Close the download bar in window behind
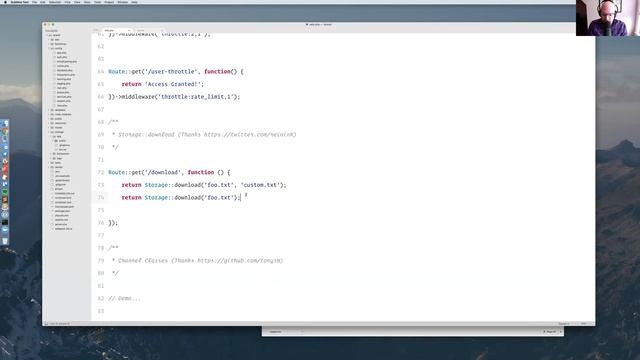The image size is (640, 360). [x=561, y=332]
